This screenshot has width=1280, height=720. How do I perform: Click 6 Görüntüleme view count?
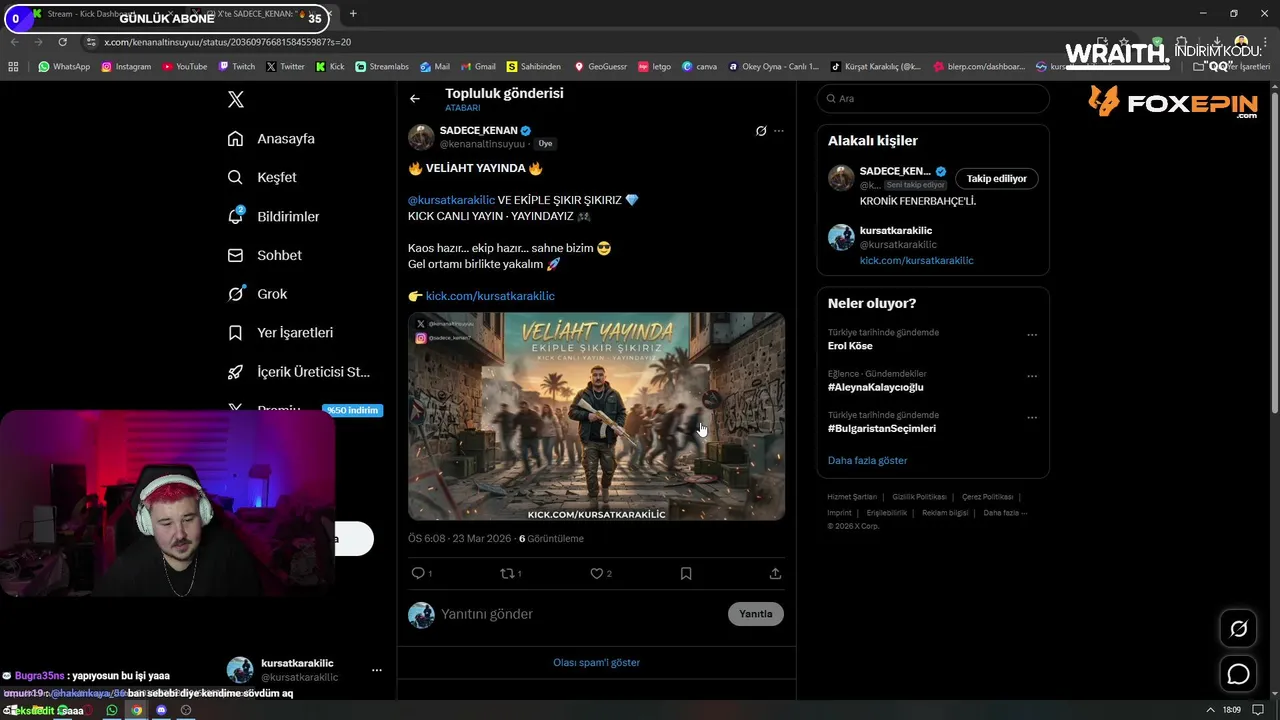tap(551, 538)
